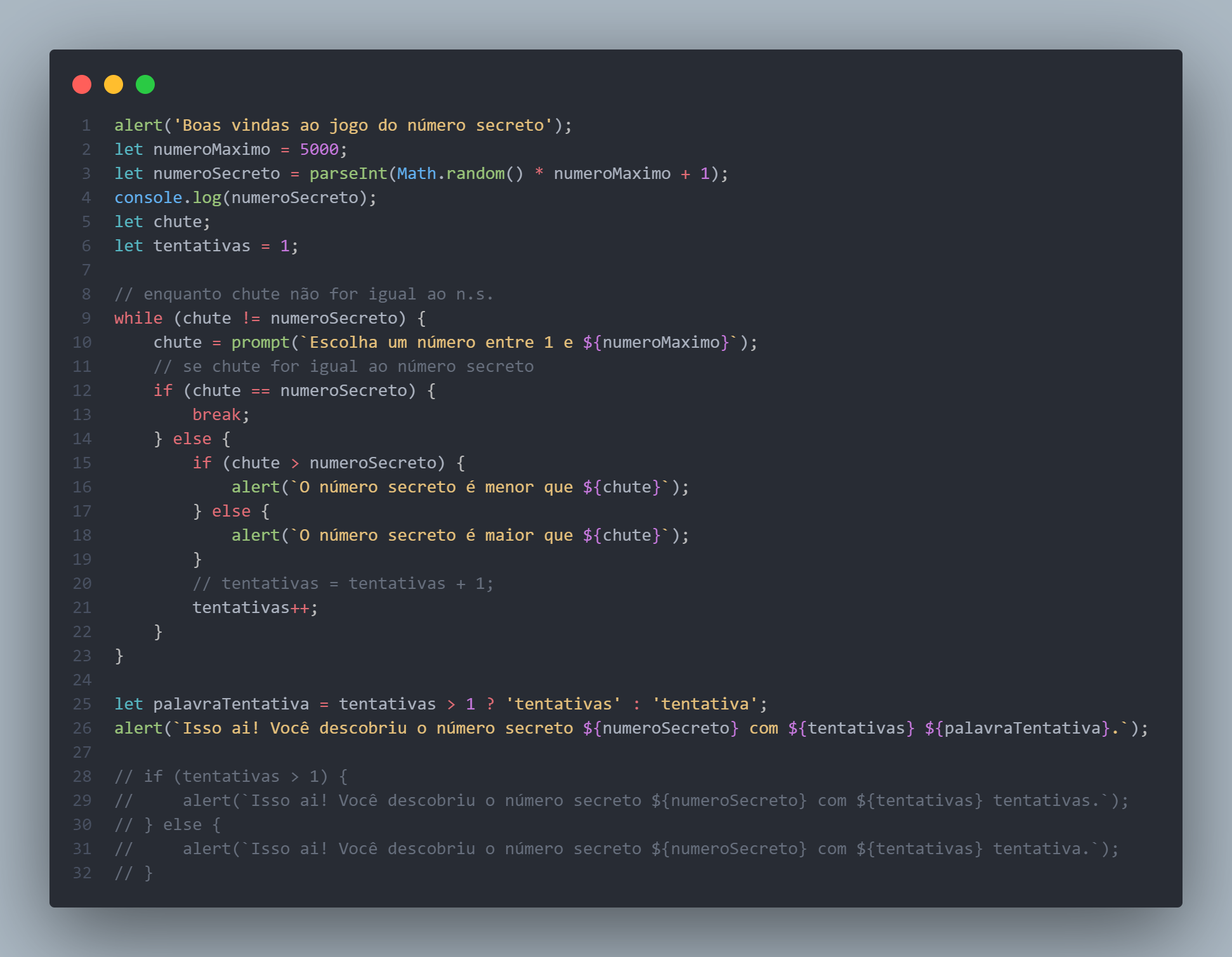1232x957 pixels.
Task: Click the string 'tentativas' on line 25
Action: tap(563, 704)
